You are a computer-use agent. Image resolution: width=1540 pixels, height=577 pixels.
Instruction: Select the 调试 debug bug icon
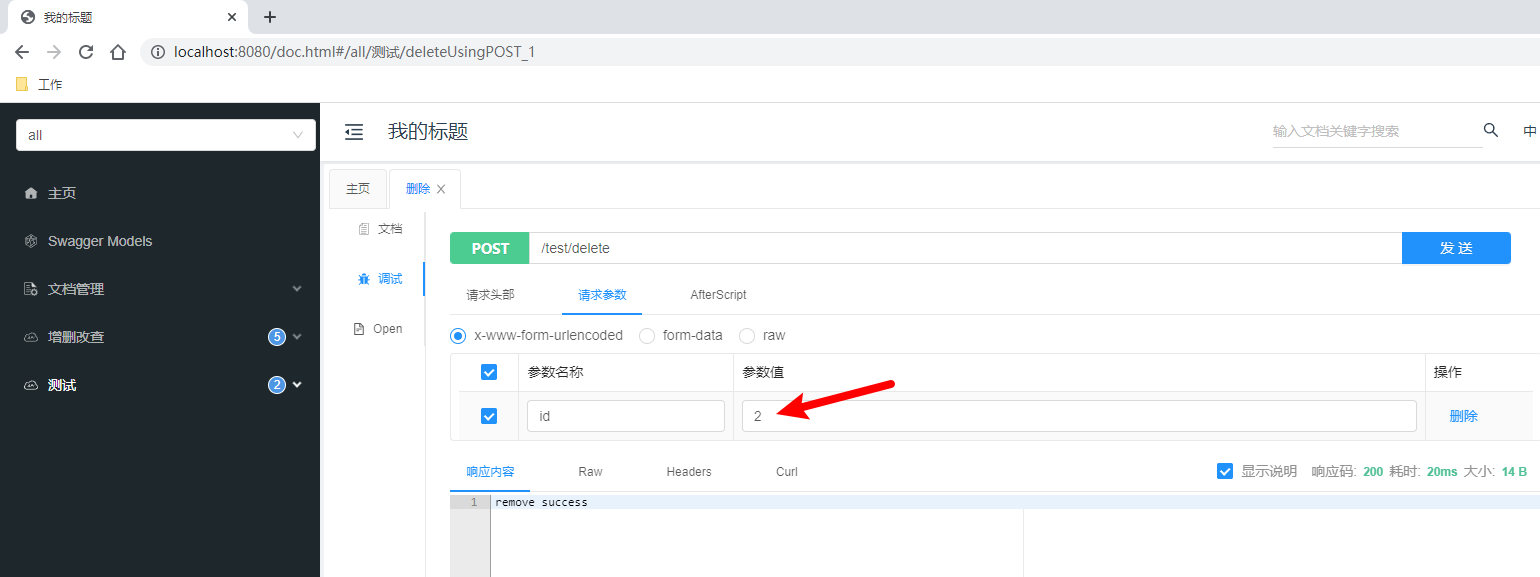point(364,279)
